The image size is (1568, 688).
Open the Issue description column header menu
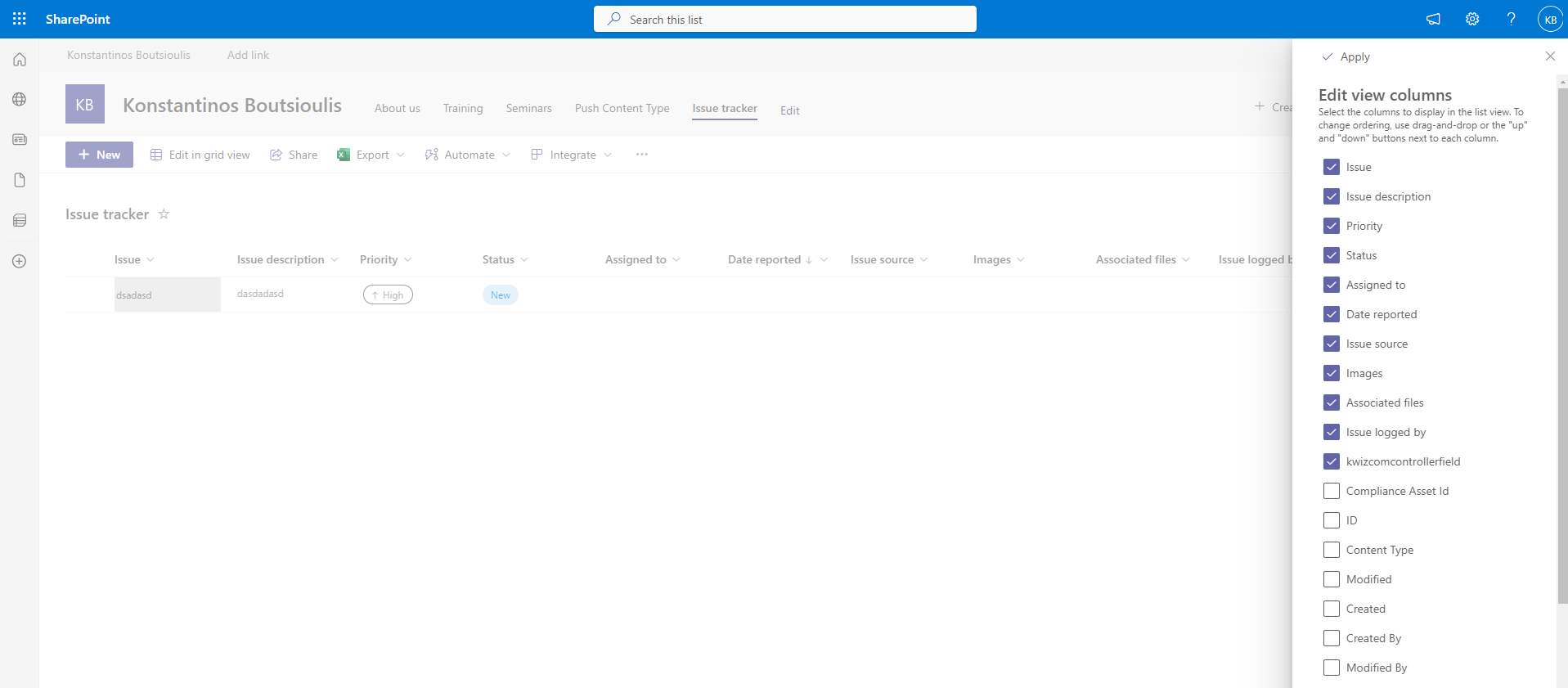[288, 259]
